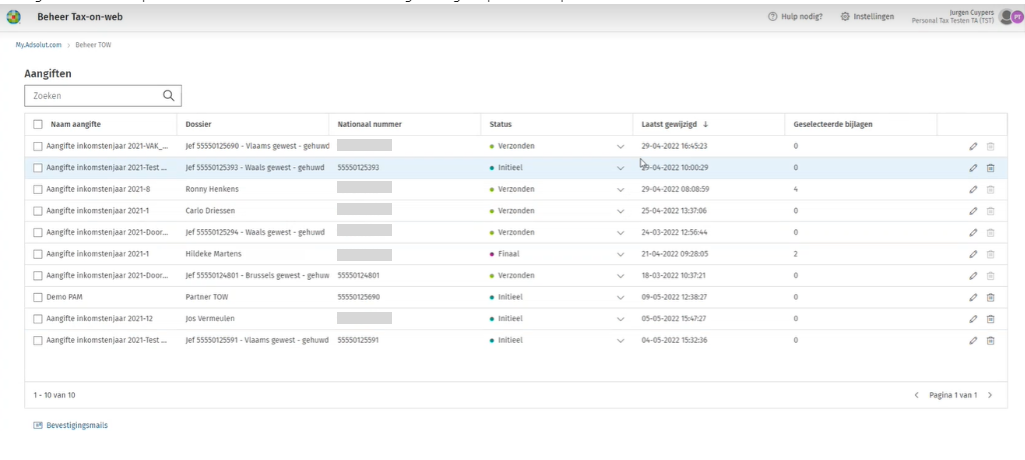This screenshot has height=460, width=1025.
Task: Click the Partner TOW dossier cell
Action: (207, 297)
